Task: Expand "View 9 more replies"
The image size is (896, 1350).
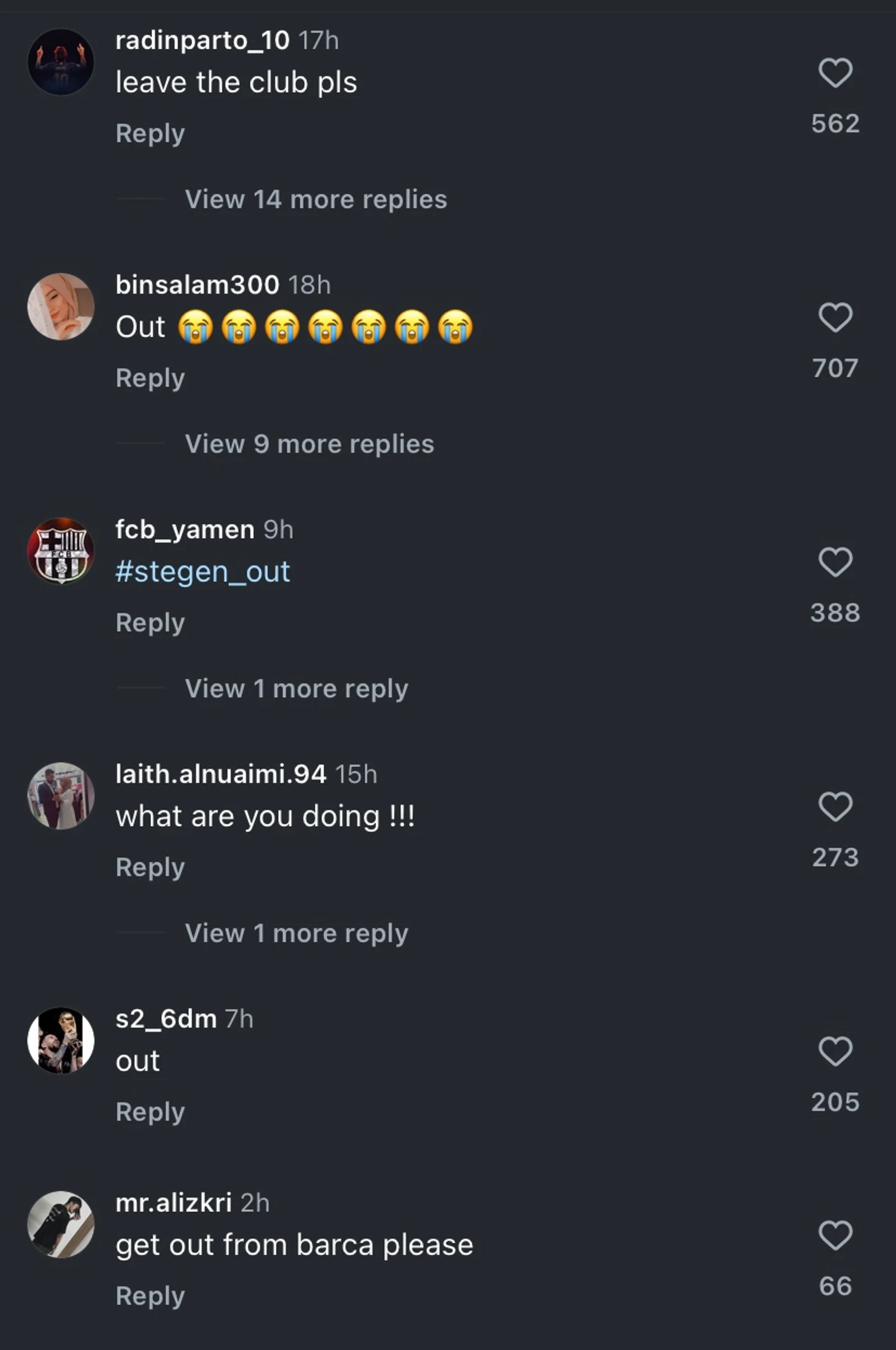Action: tap(309, 444)
